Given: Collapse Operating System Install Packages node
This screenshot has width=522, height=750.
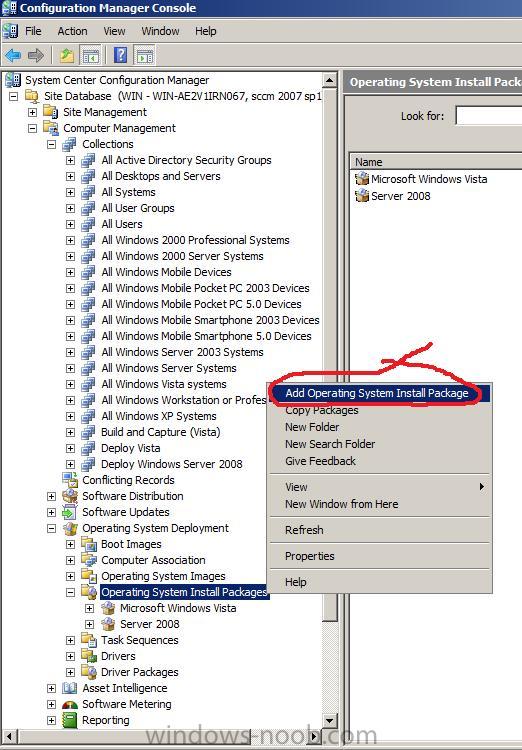Looking at the screenshot, I should point(70,592).
